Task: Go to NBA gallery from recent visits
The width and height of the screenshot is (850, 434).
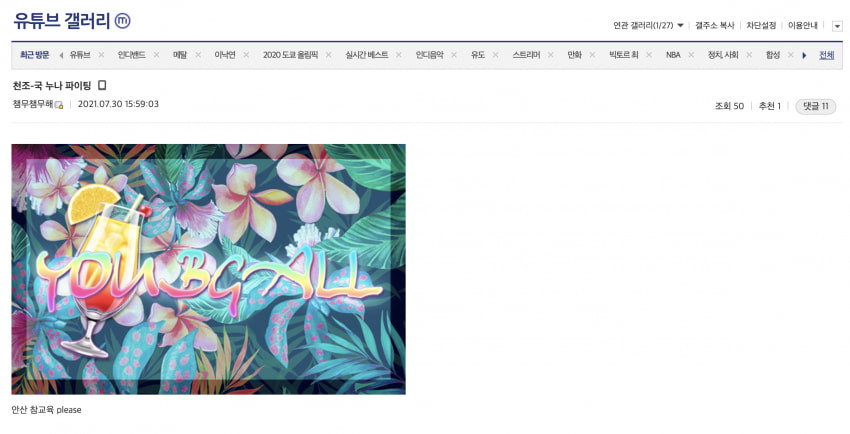Action: point(673,55)
